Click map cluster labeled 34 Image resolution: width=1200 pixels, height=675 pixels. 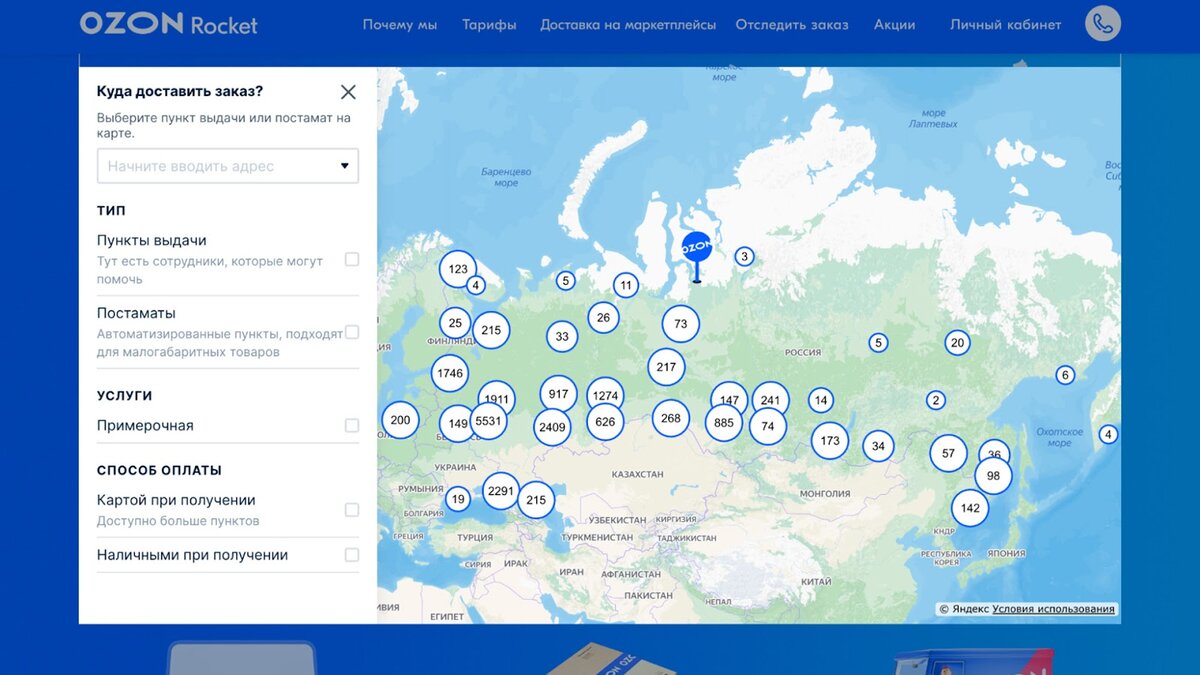click(878, 446)
